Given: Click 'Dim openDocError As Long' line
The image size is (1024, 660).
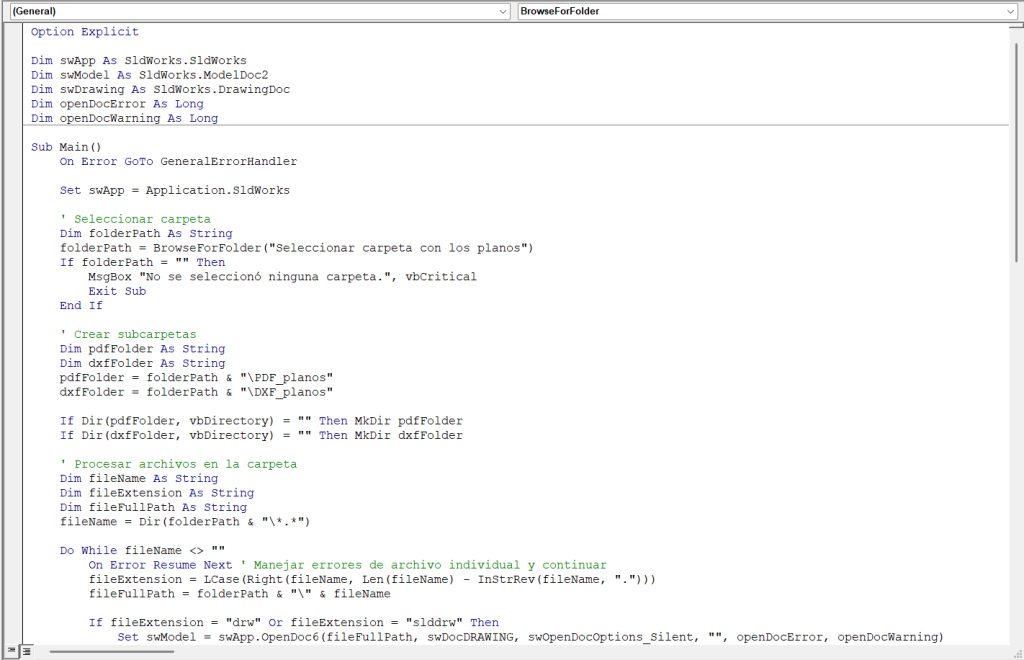Looking at the screenshot, I should [117, 103].
